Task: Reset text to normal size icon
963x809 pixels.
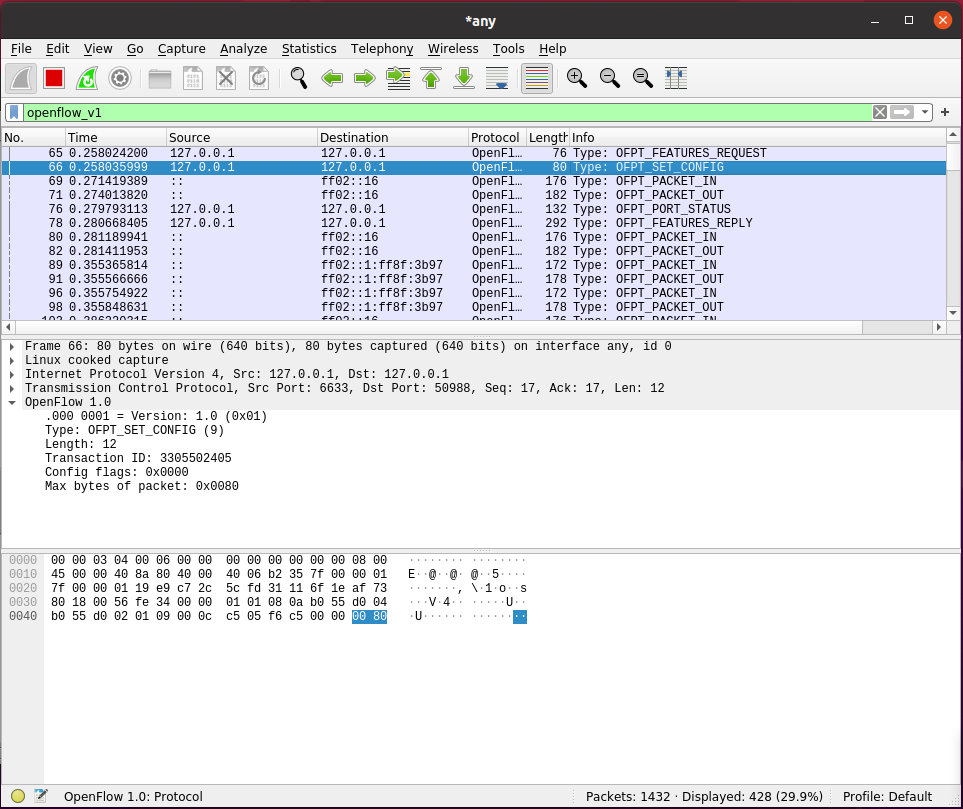Action: (x=642, y=79)
